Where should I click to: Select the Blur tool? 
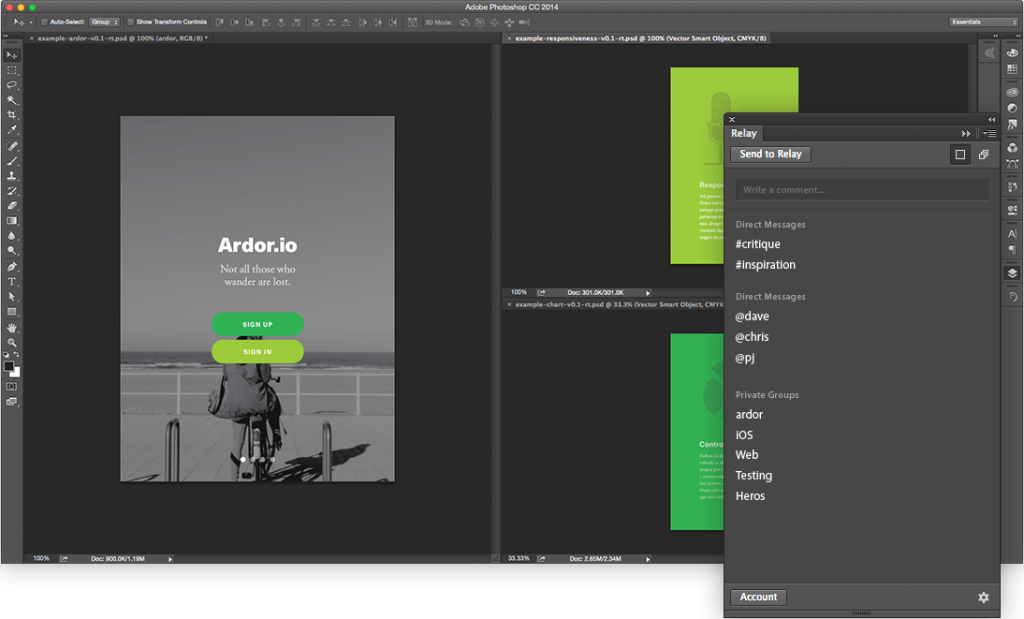[x=12, y=236]
